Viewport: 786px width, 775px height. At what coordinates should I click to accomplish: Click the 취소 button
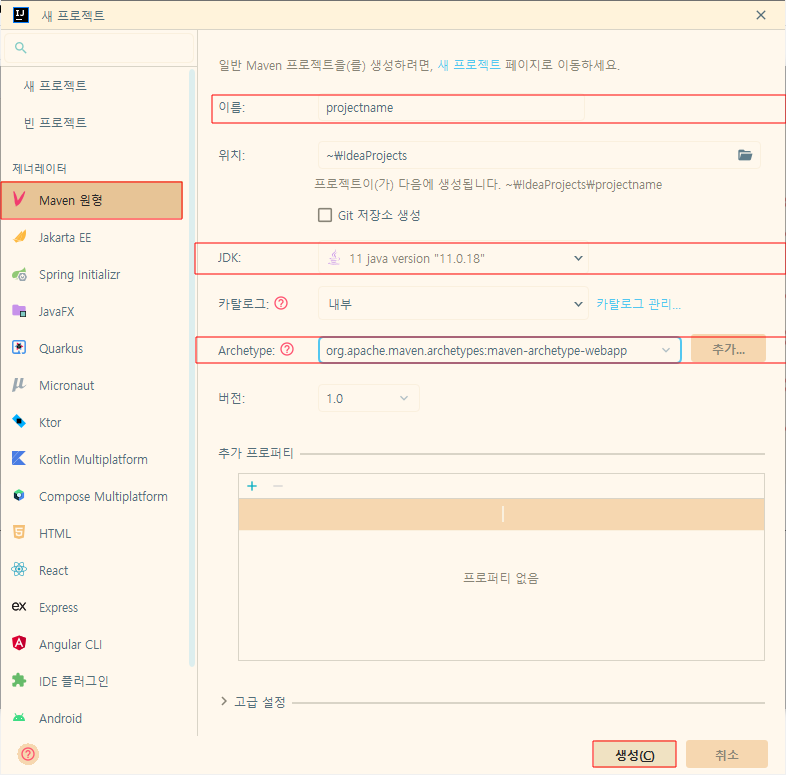[x=727, y=754]
